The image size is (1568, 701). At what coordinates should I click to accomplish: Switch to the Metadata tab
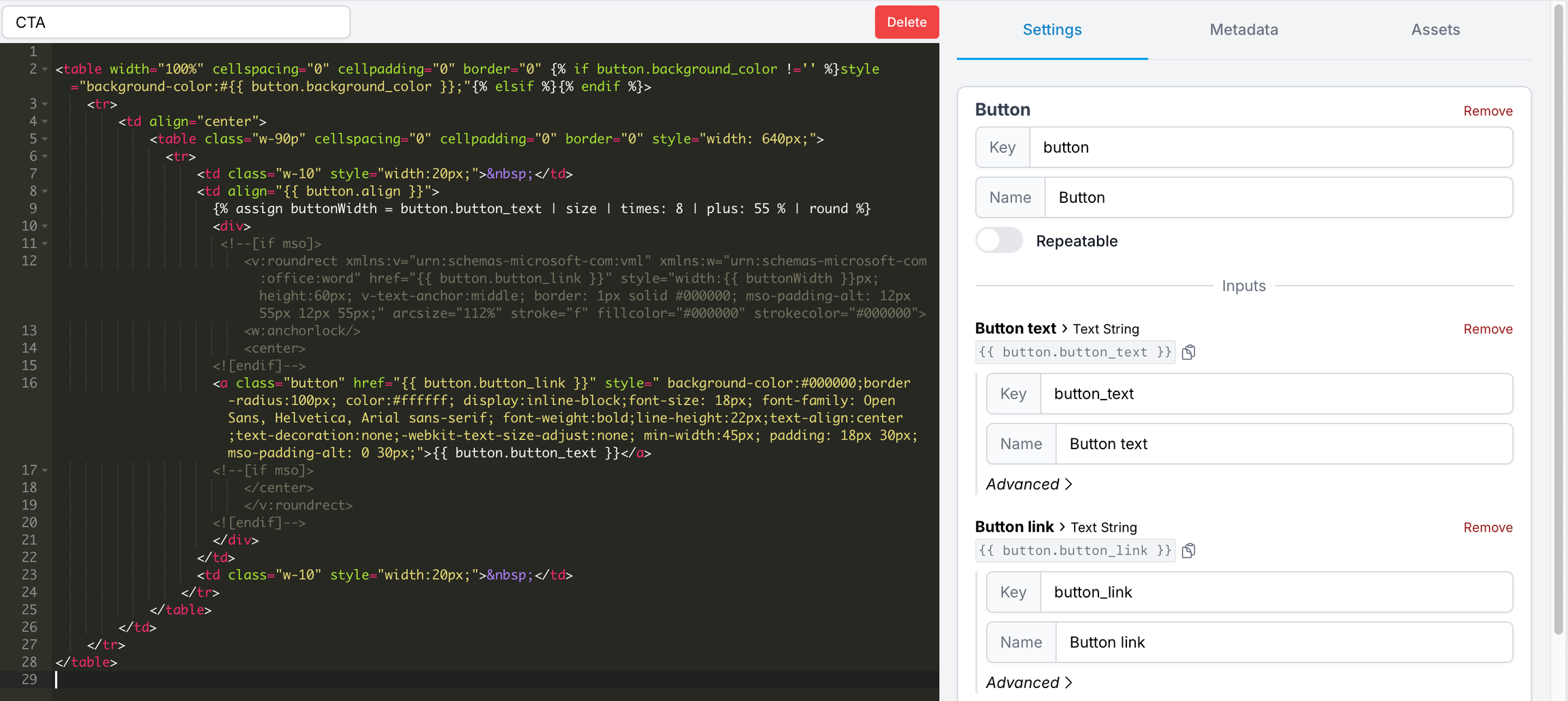pos(1243,29)
